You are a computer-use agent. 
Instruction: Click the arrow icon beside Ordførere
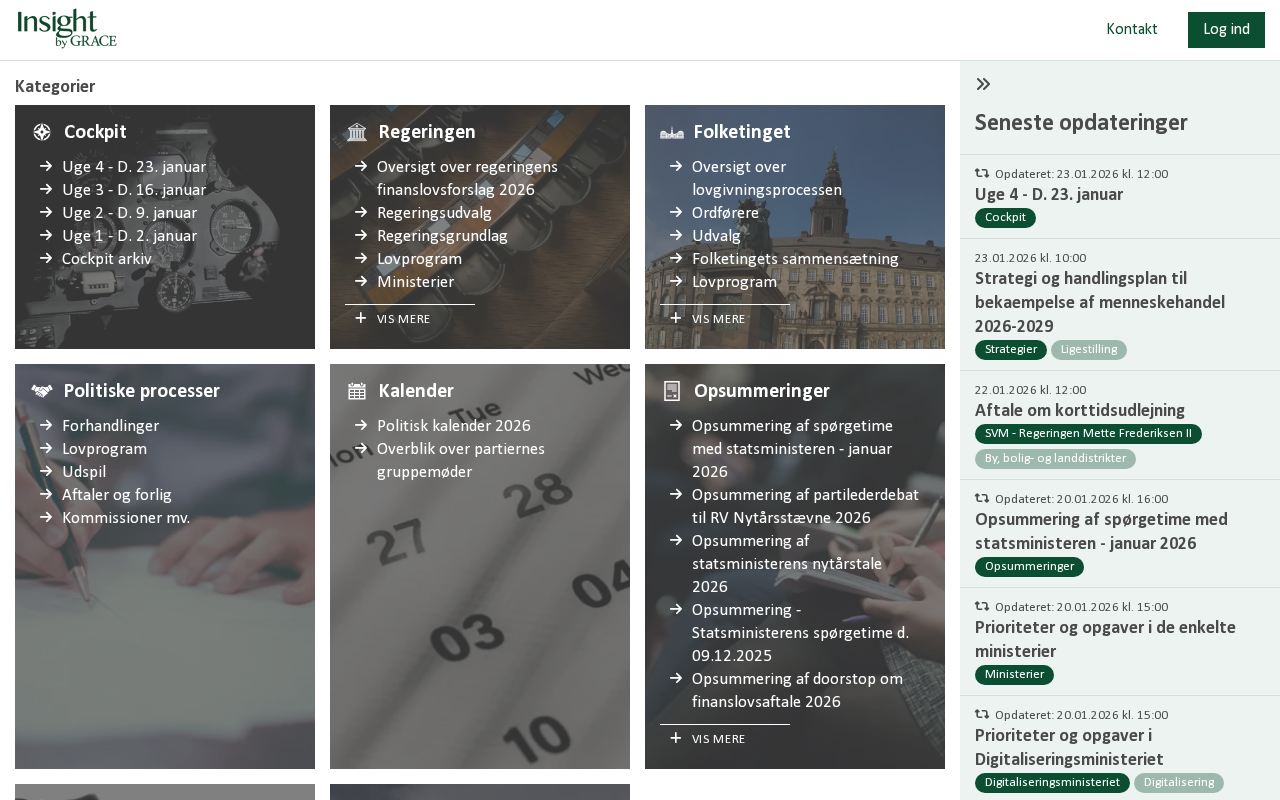(x=676, y=212)
